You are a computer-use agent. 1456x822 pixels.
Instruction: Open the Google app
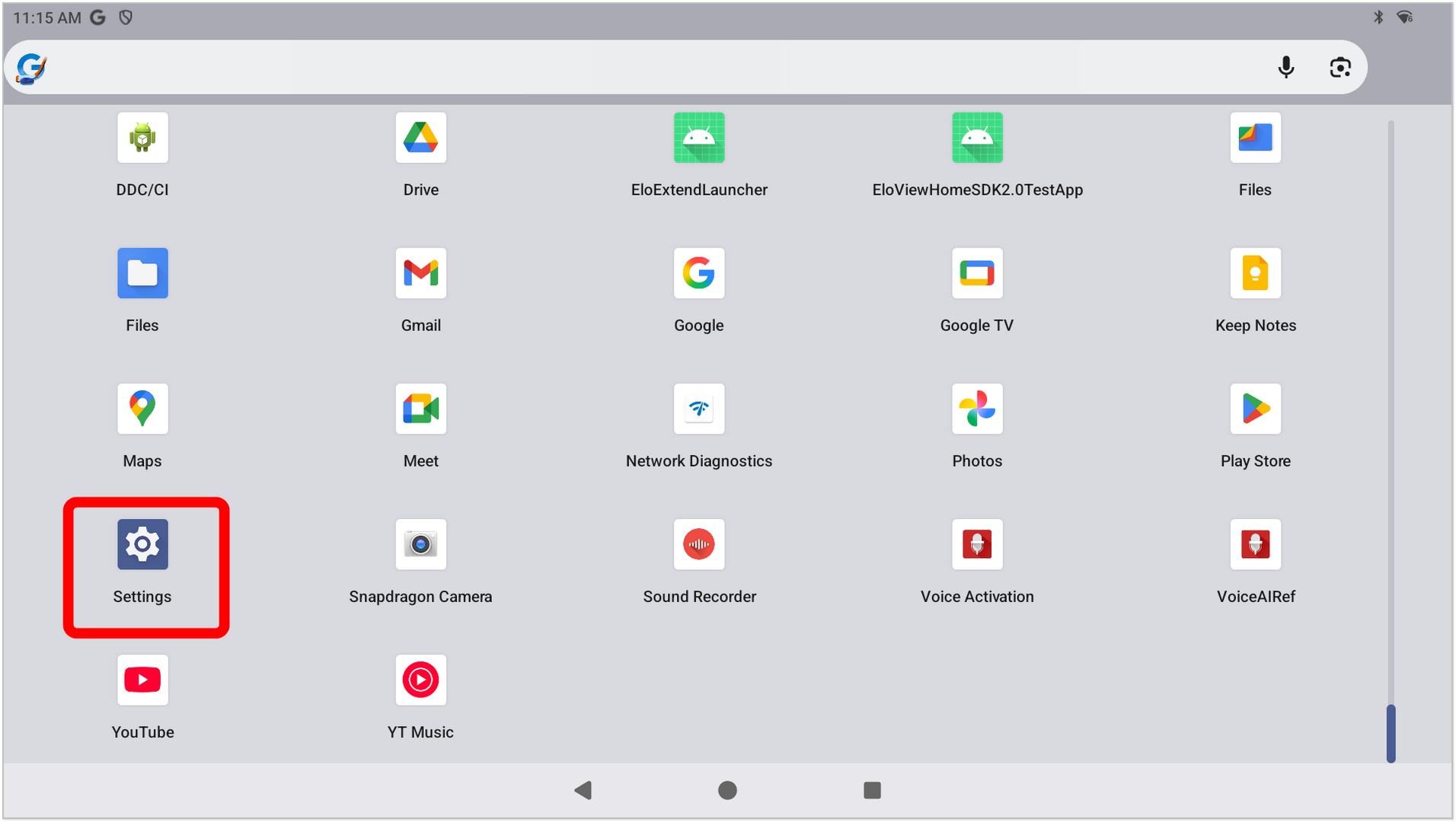[x=699, y=273]
